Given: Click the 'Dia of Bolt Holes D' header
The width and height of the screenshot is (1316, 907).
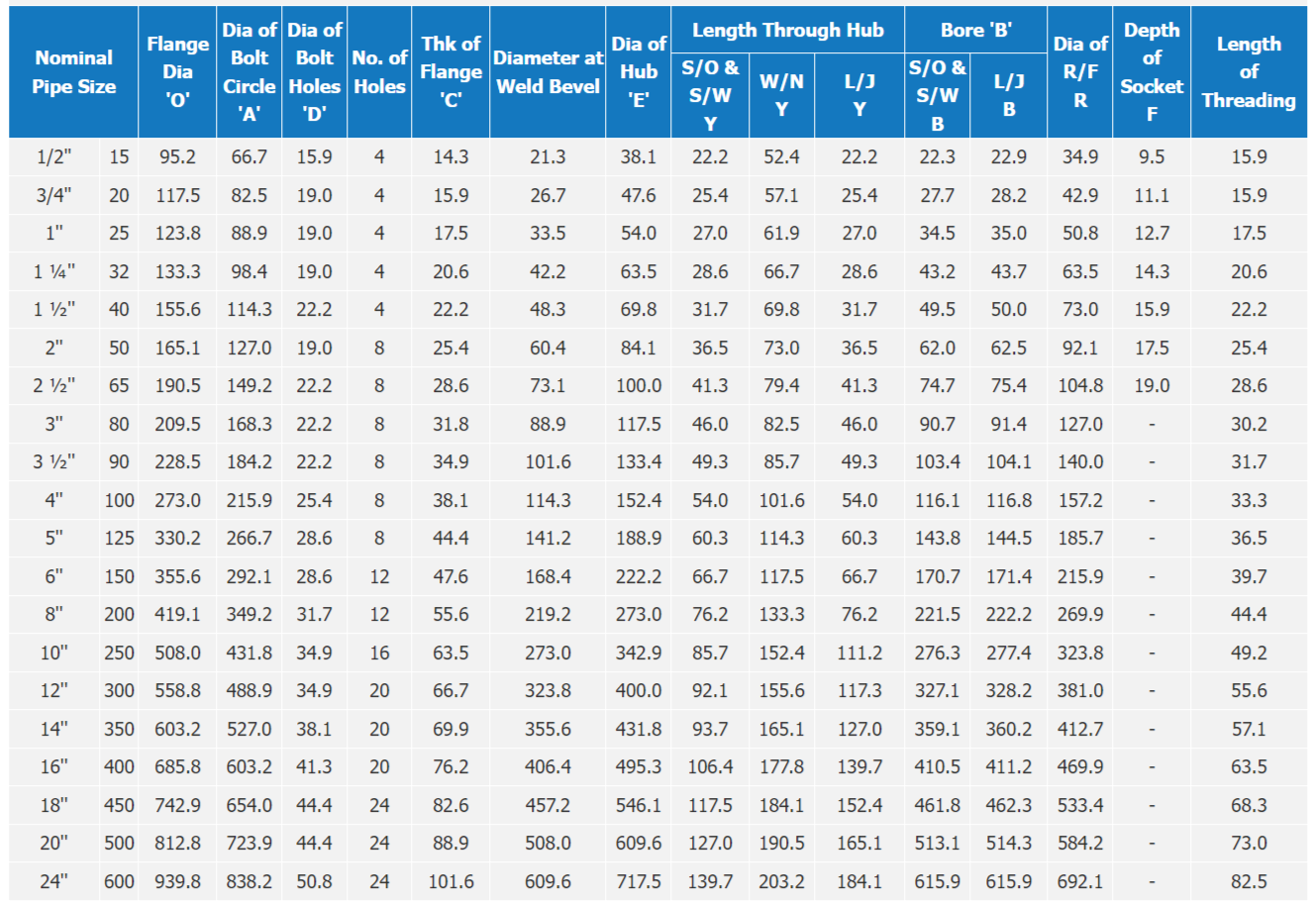Looking at the screenshot, I should (x=315, y=72).
